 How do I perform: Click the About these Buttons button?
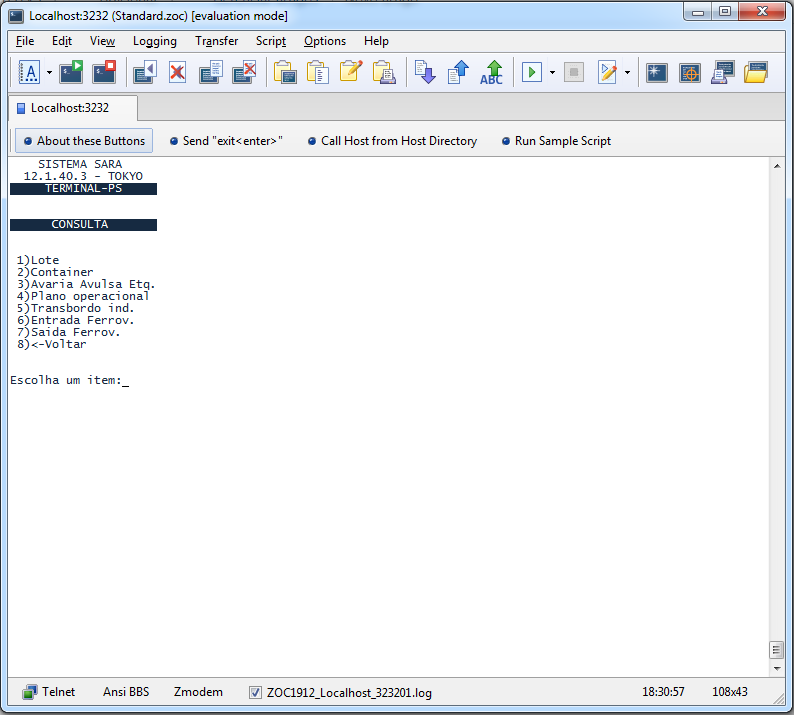[84, 141]
